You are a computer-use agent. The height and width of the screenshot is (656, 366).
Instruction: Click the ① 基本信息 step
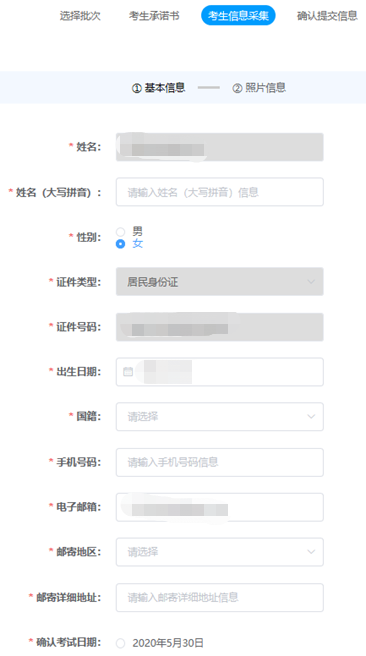[159, 88]
